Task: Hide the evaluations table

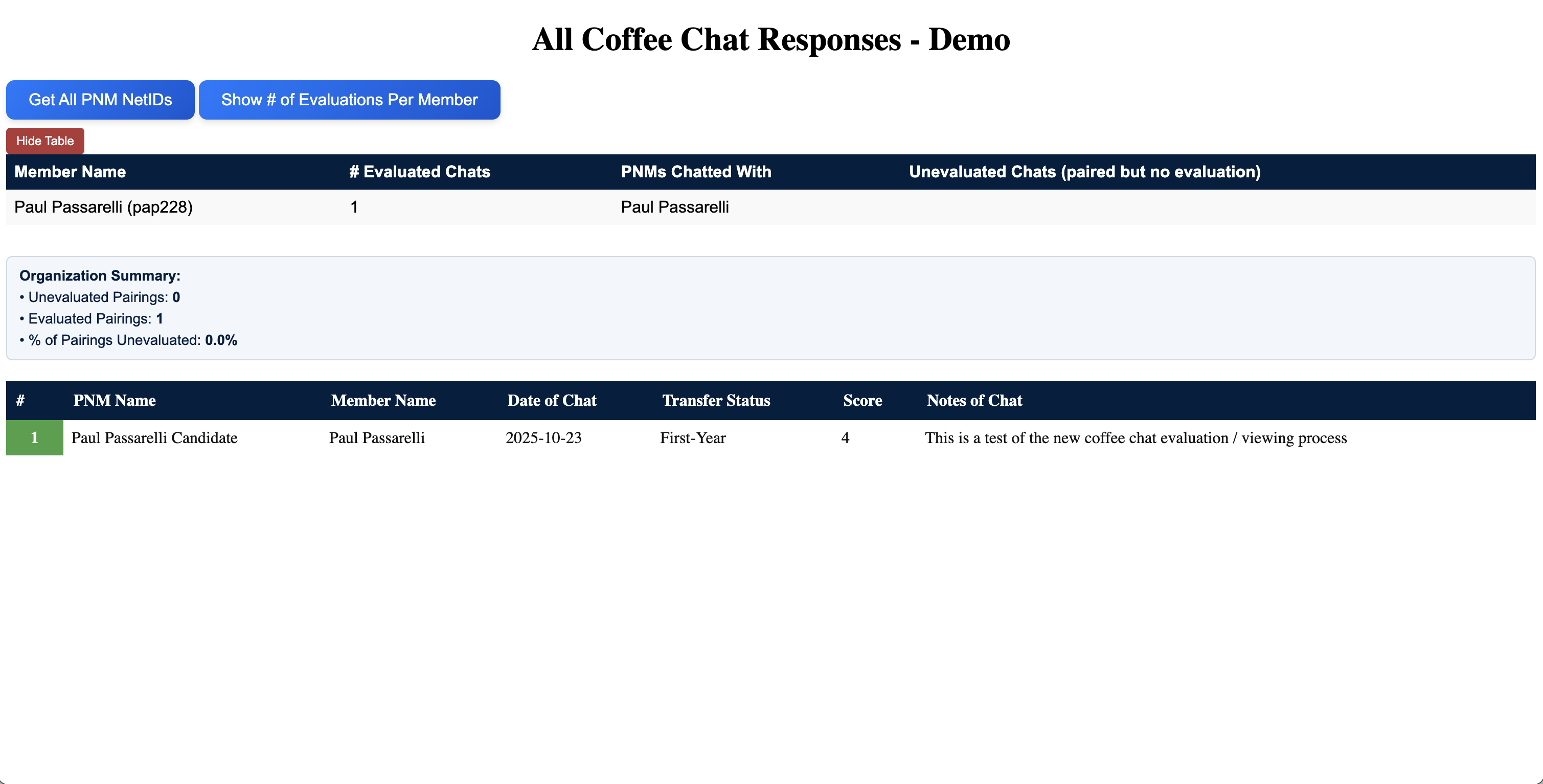Action: tap(45, 141)
